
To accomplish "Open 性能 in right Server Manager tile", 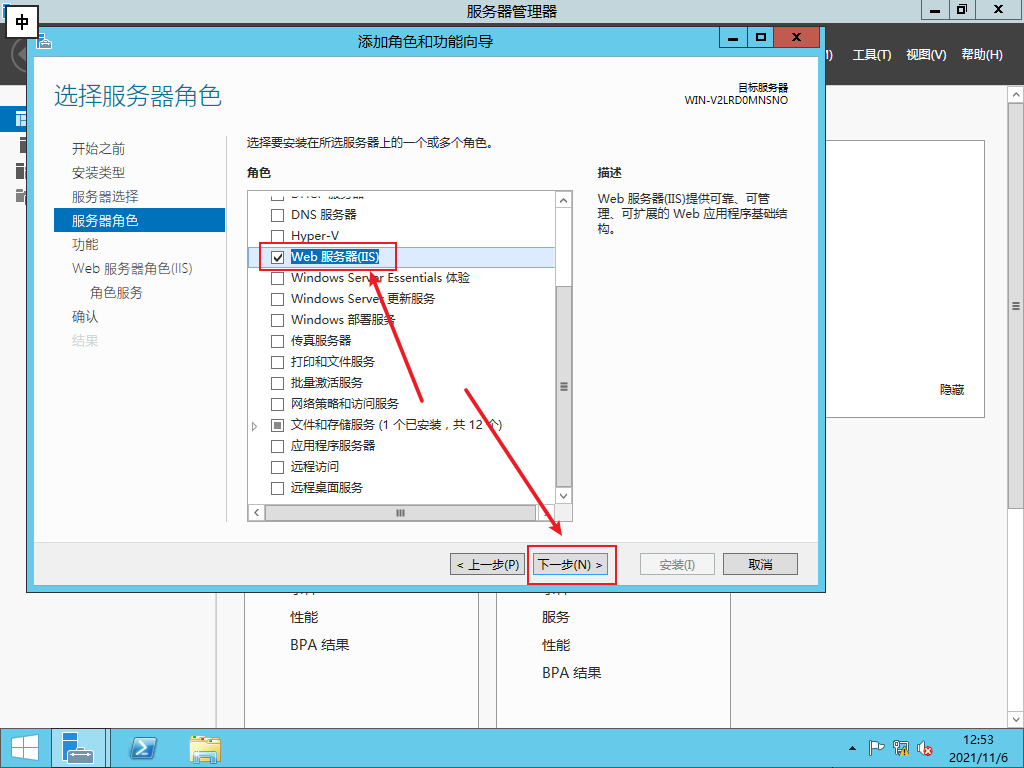I will click(x=556, y=645).
